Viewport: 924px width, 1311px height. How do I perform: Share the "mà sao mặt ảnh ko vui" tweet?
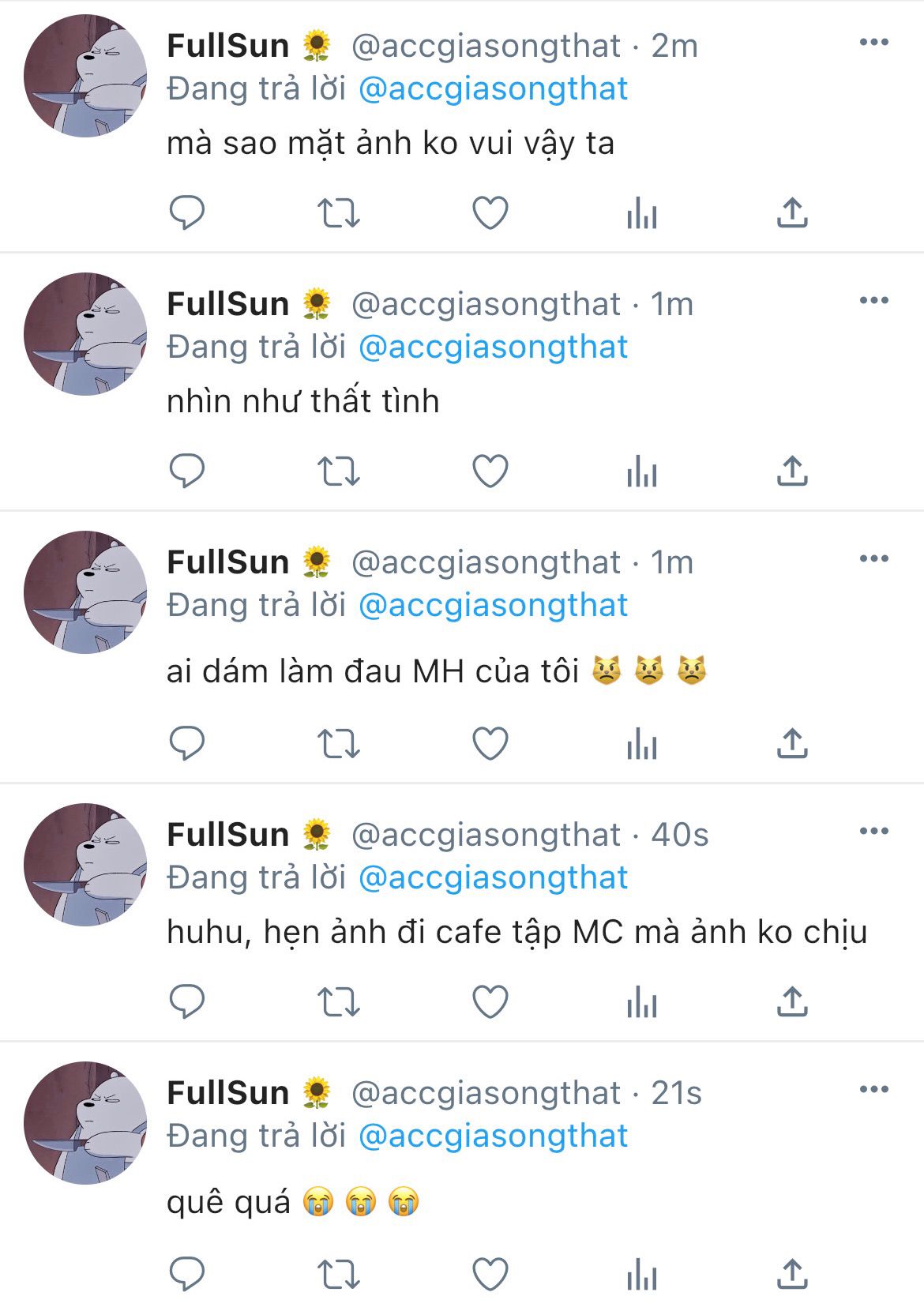792,212
